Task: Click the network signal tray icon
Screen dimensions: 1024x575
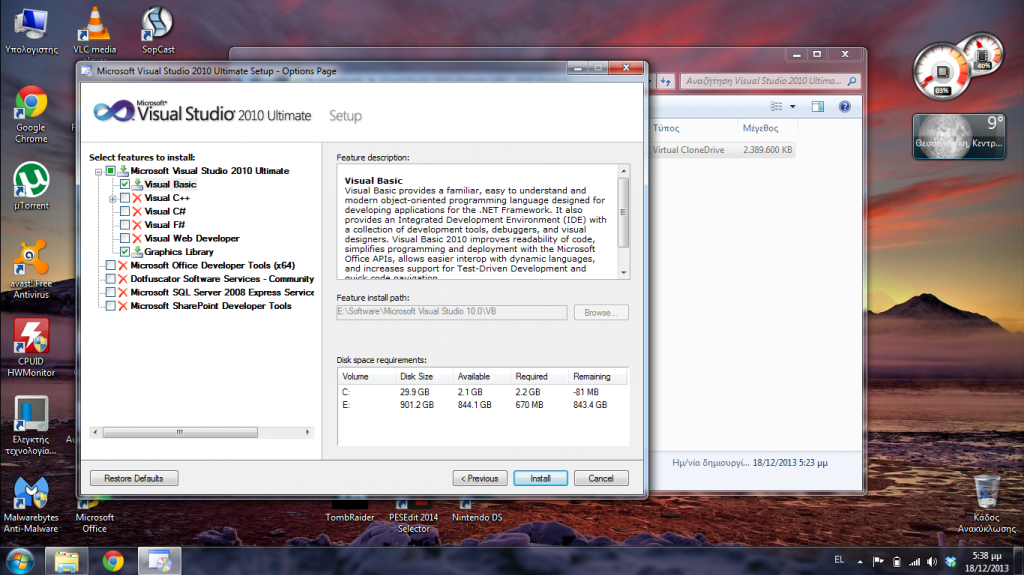Action: [x=914, y=562]
